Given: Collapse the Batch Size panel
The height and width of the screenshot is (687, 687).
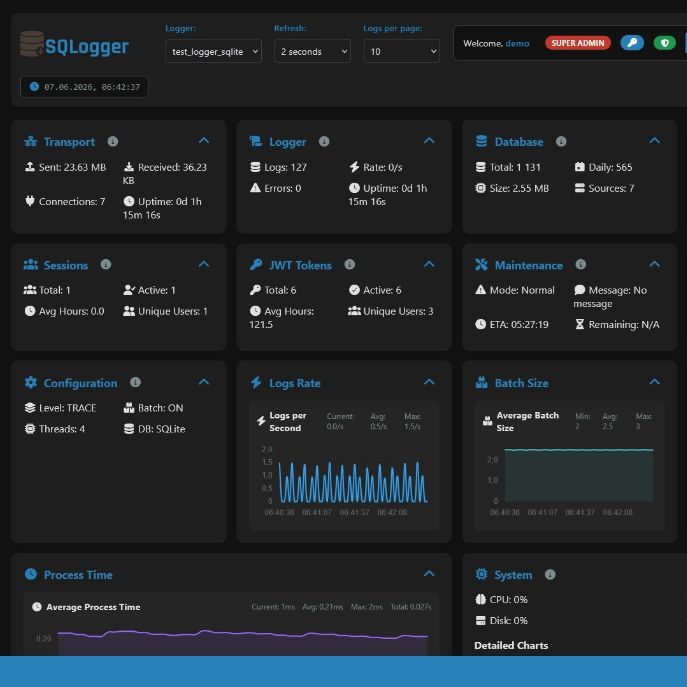Looking at the screenshot, I should pyautogui.click(x=655, y=382).
